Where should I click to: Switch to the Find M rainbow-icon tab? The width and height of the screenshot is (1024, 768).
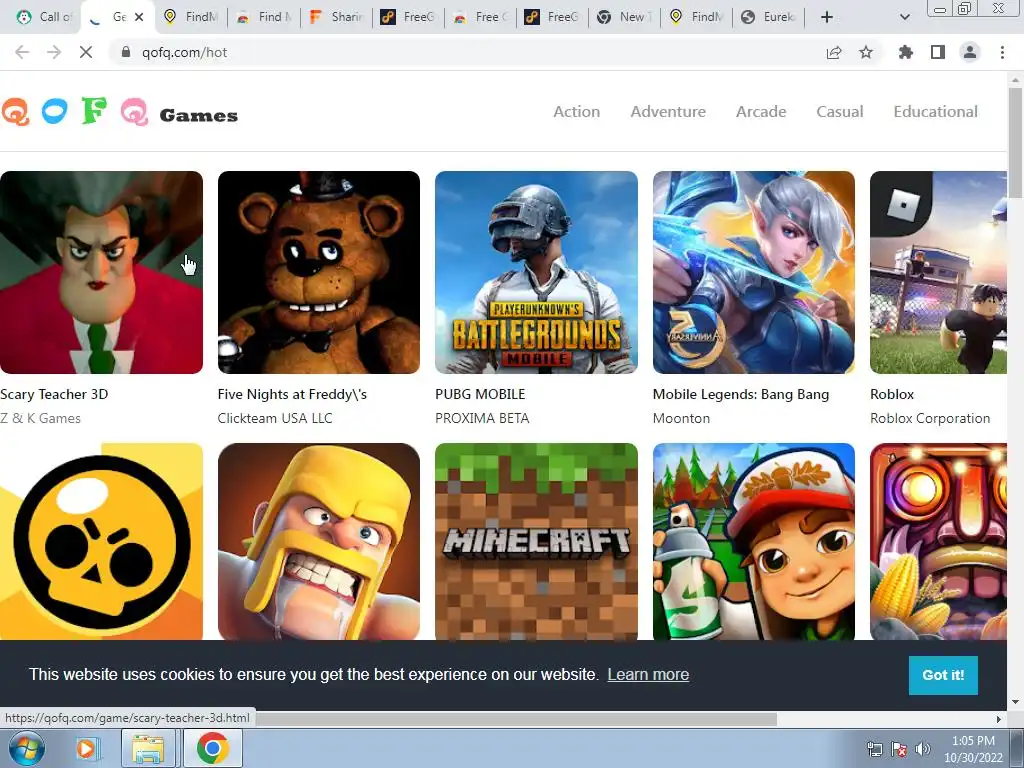[264, 17]
